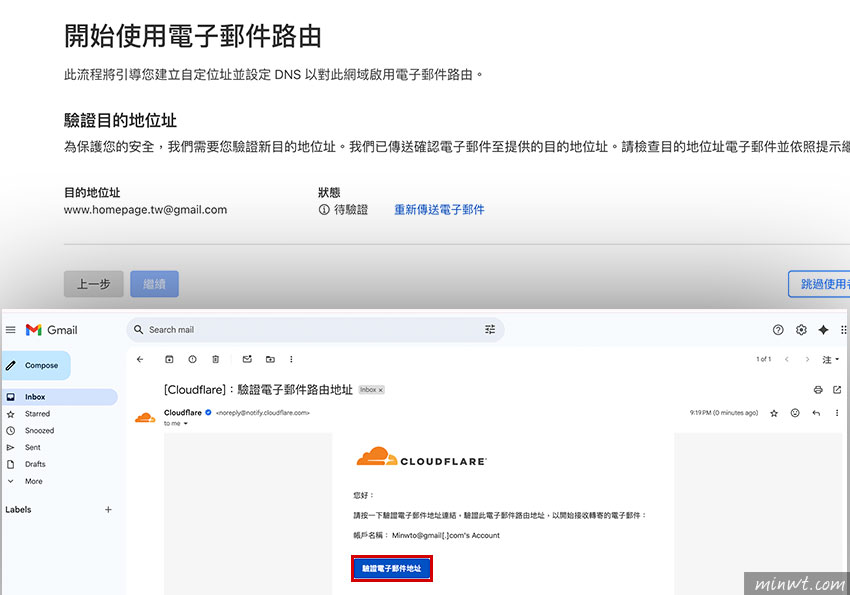
Task: Click sender address noreply@notify.cloudflare.com
Action: 263,413
